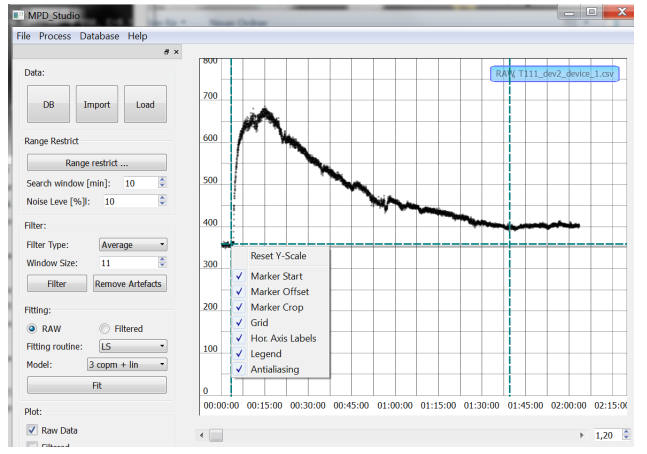Close the left dock panel
Viewport: 647px width, 454px height.
click(177, 52)
